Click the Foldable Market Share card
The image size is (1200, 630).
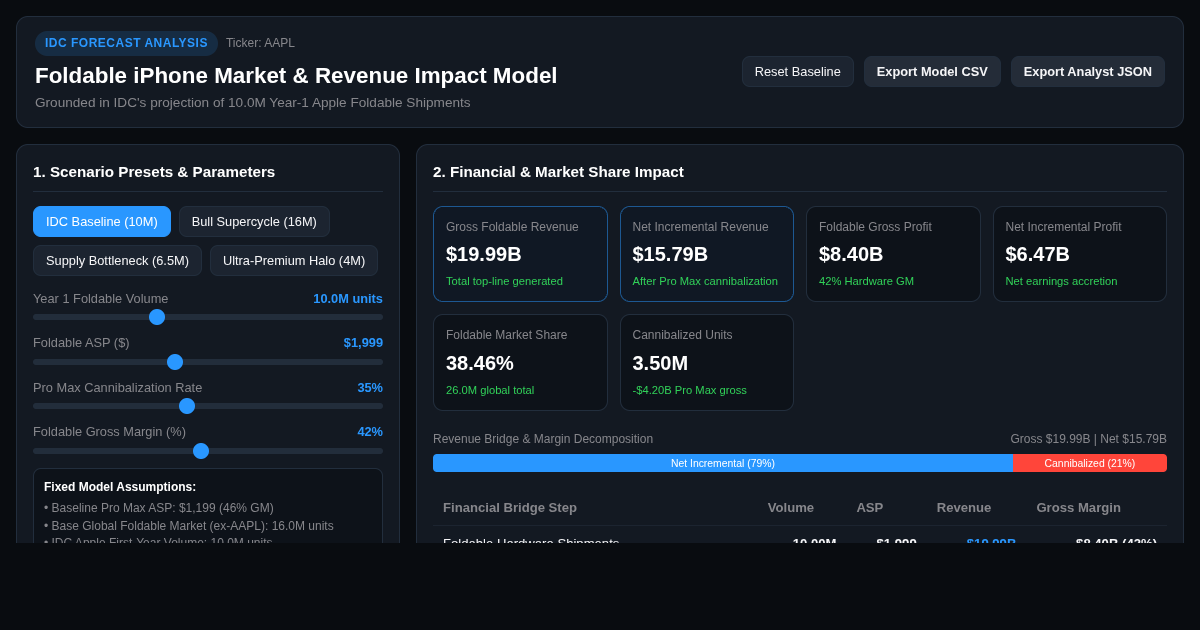click(x=520, y=362)
